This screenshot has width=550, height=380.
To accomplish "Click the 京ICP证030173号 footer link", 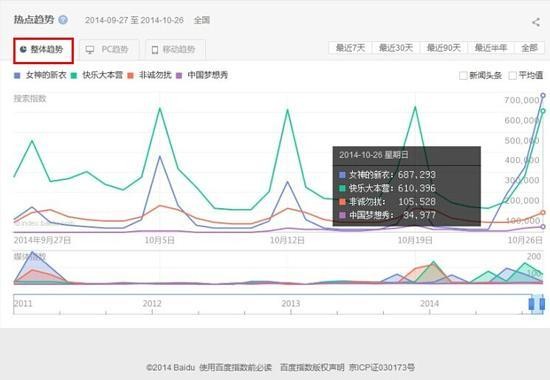I will click(x=382, y=367).
